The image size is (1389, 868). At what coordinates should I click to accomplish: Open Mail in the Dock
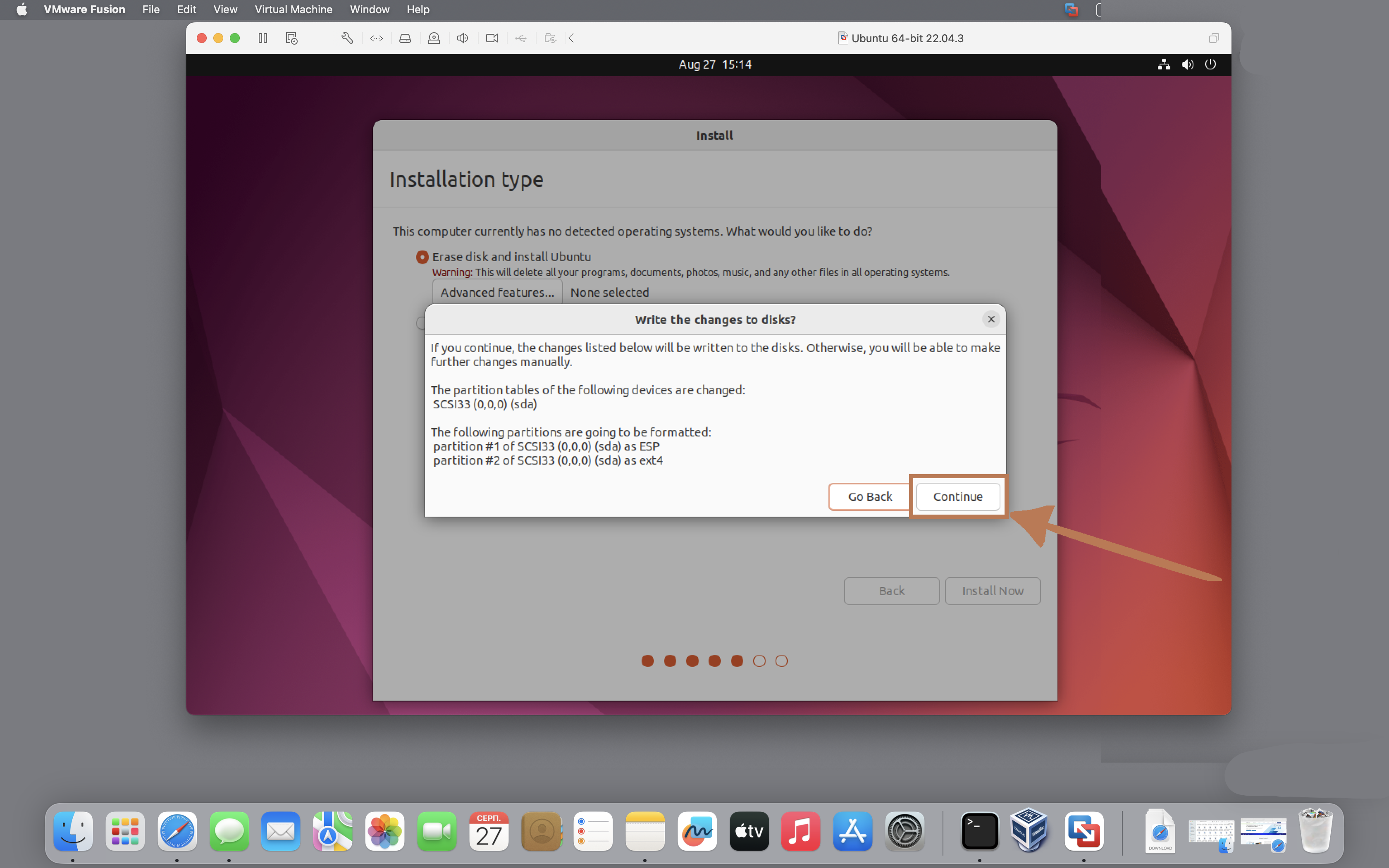coord(281,831)
